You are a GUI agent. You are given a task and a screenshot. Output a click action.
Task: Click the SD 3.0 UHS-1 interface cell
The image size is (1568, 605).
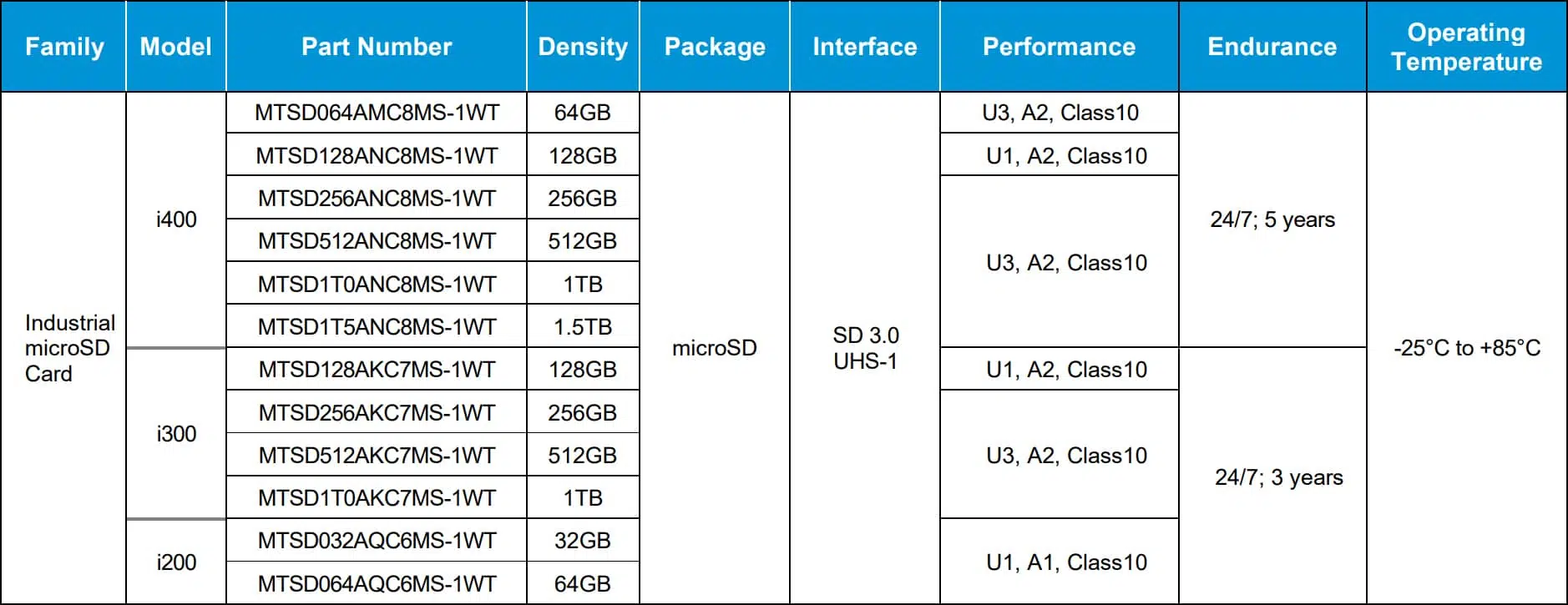pos(865,348)
